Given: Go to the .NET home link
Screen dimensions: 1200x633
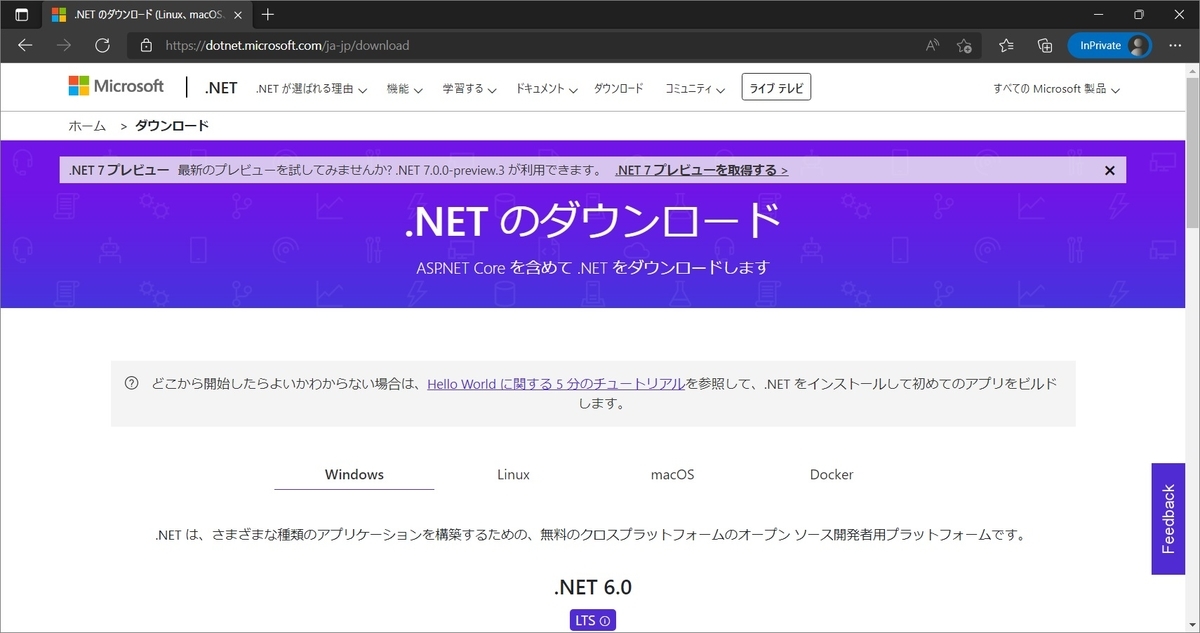Looking at the screenshot, I should 221,88.
